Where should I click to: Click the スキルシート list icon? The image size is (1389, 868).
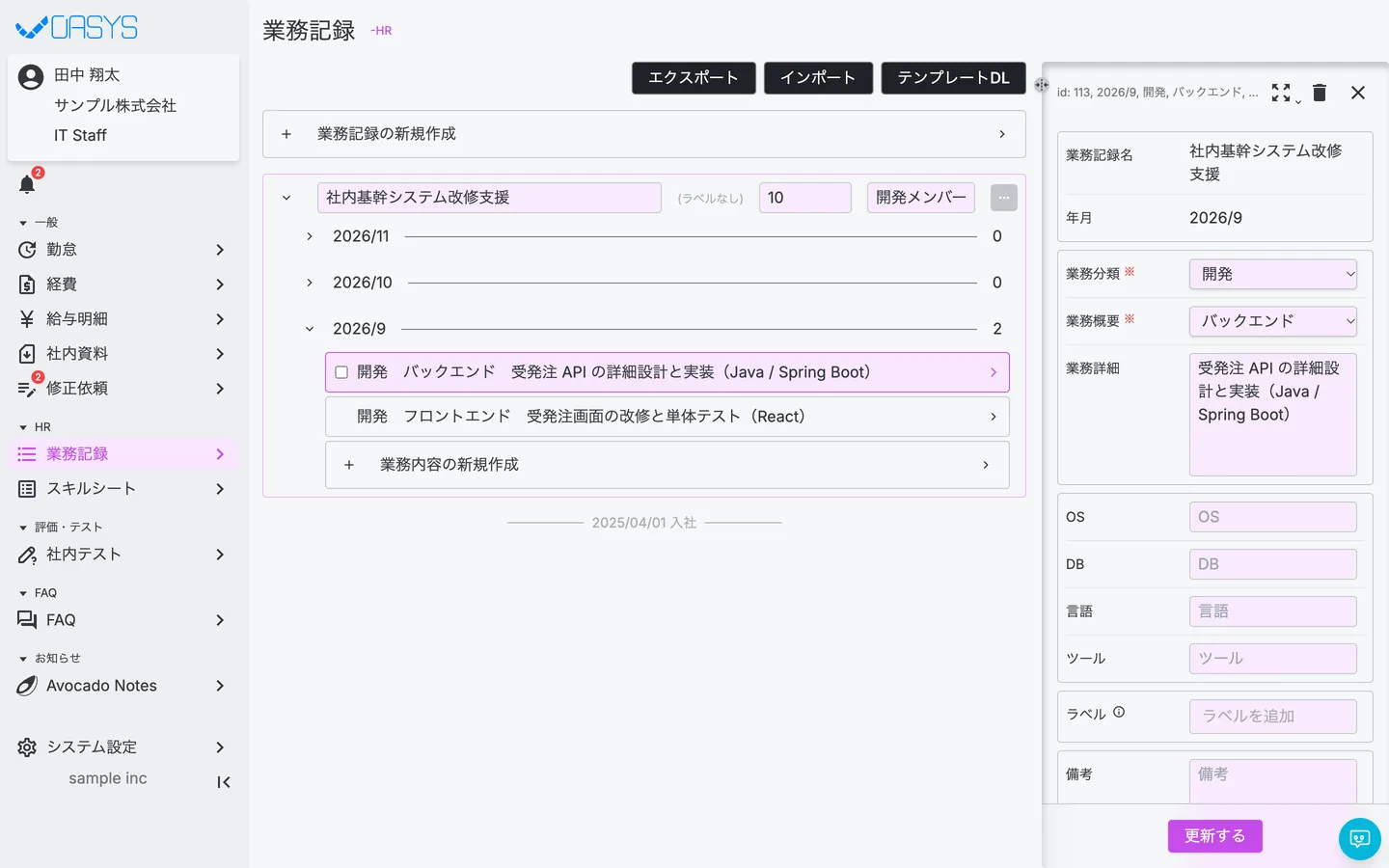27,489
